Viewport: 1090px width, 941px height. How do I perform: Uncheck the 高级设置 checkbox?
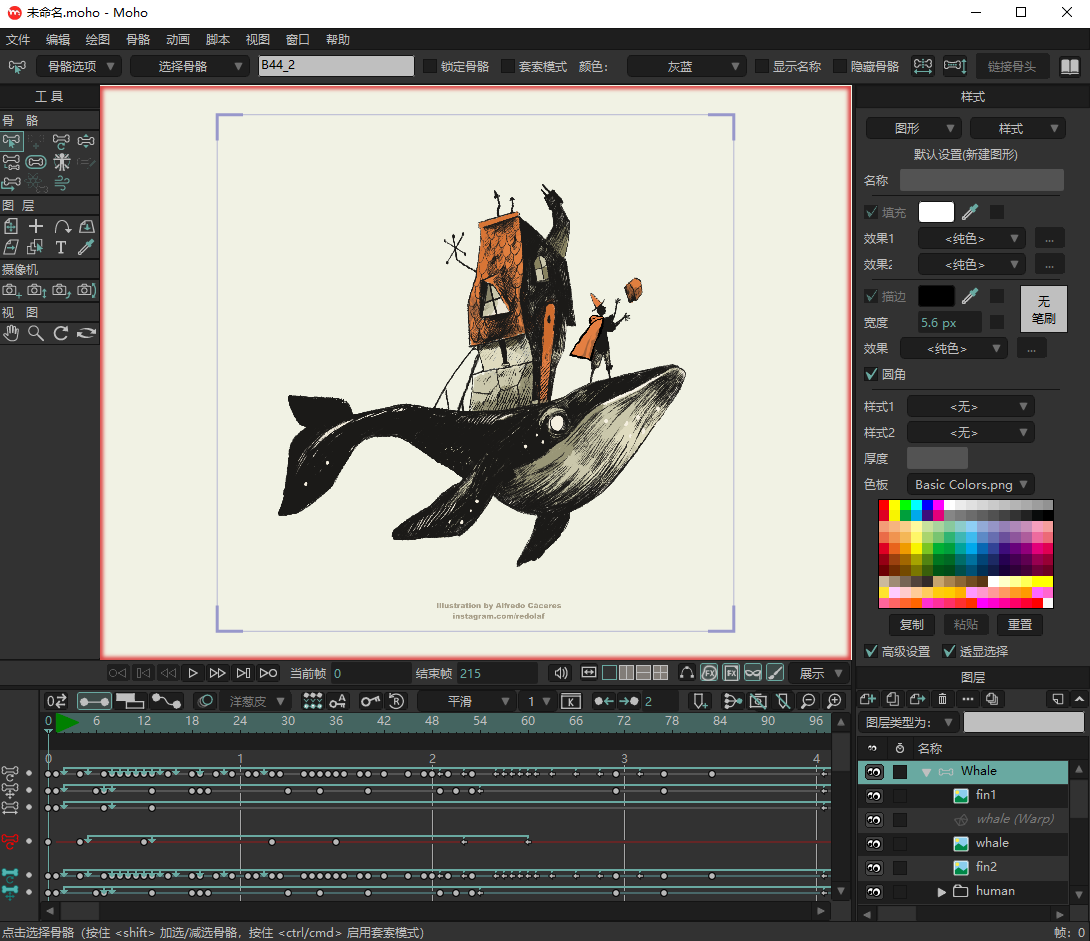pos(871,651)
